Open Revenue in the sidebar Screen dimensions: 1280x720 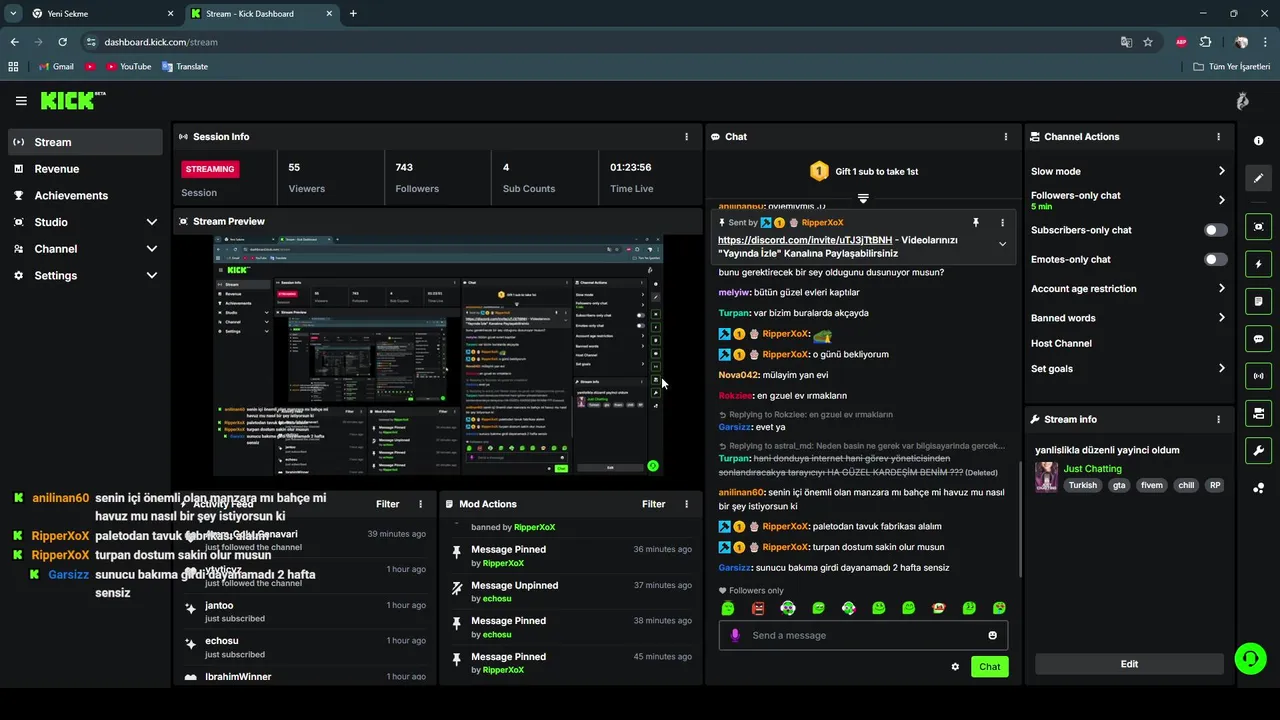coord(85,169)
